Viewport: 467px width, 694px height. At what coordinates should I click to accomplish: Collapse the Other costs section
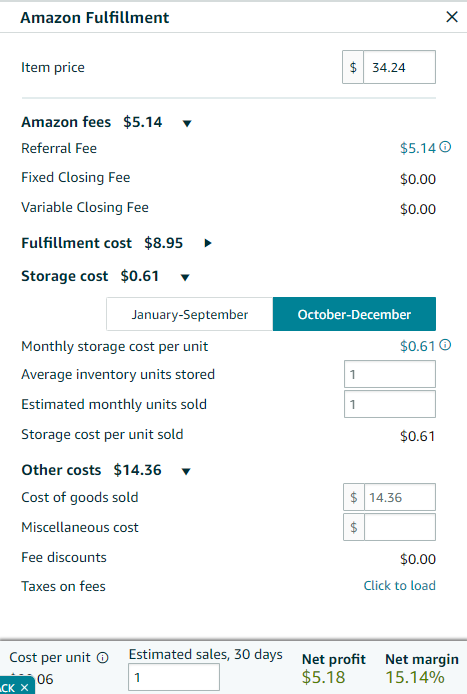[x=186, y=471]
